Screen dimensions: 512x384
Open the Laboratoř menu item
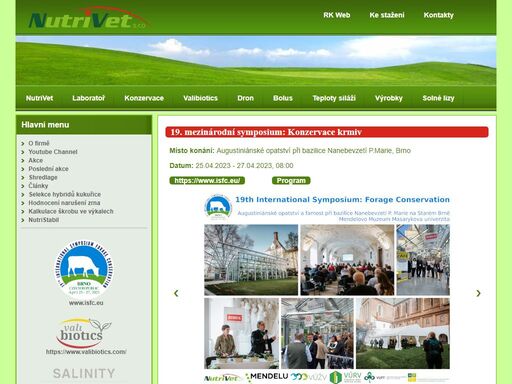pos(88,98)
